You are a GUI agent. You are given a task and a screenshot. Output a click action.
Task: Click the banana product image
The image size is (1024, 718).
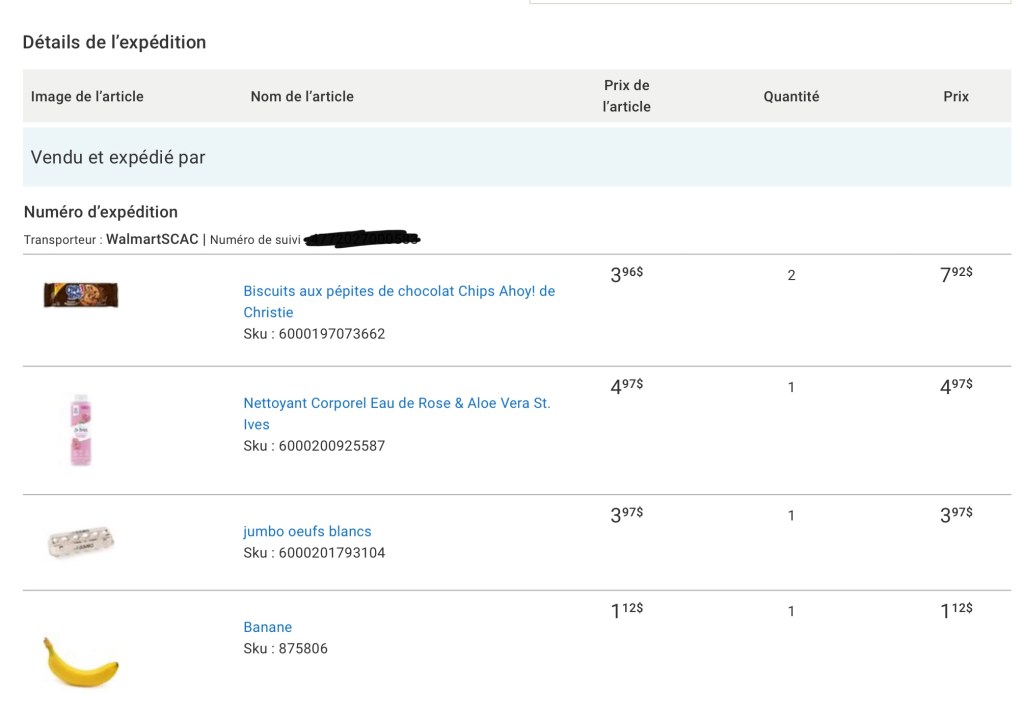81,662
